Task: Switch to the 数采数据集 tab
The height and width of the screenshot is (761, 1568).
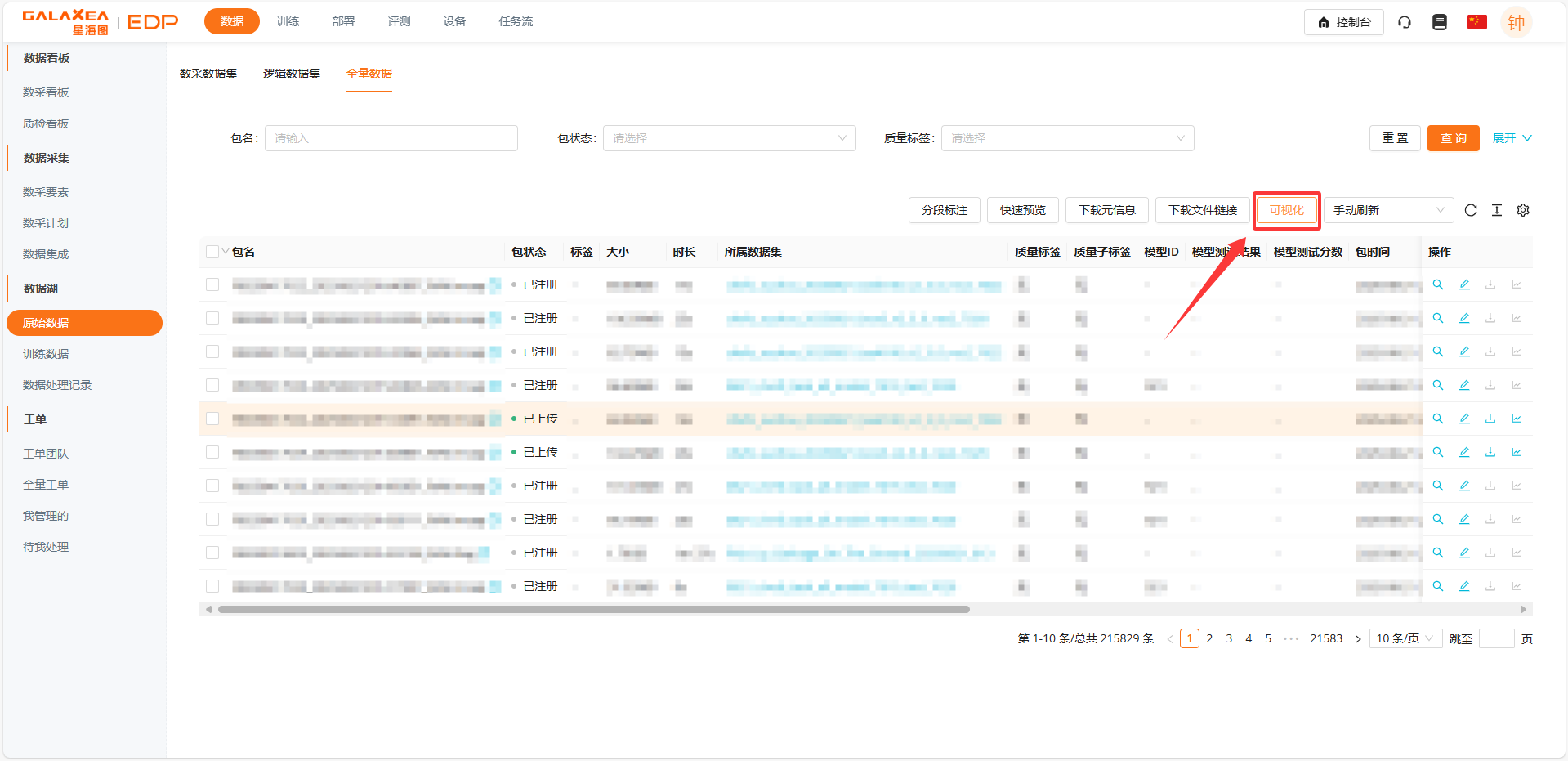Action: coord(208,74)
